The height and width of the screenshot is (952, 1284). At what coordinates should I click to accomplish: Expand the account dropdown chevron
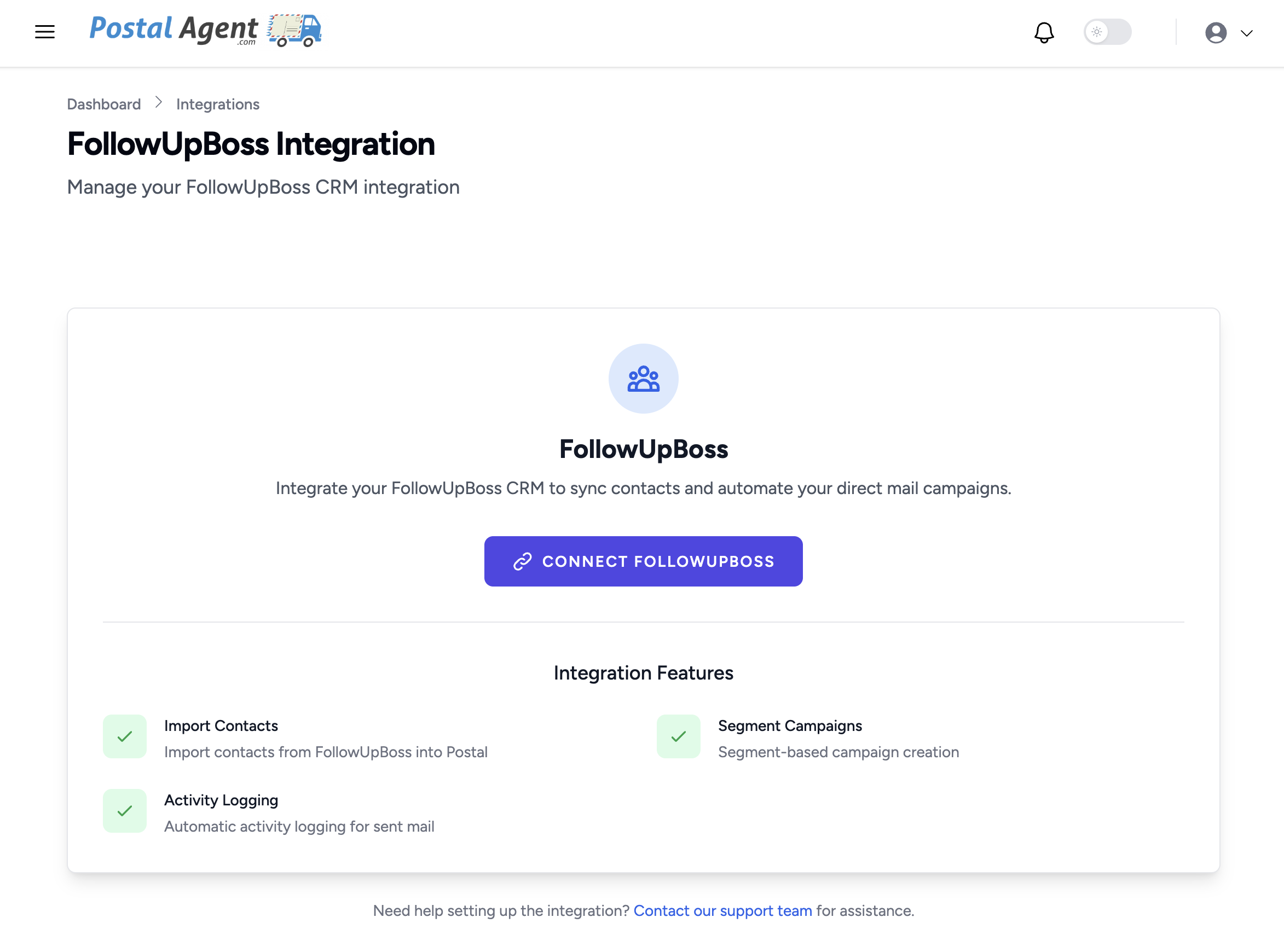pos(1247,33)
